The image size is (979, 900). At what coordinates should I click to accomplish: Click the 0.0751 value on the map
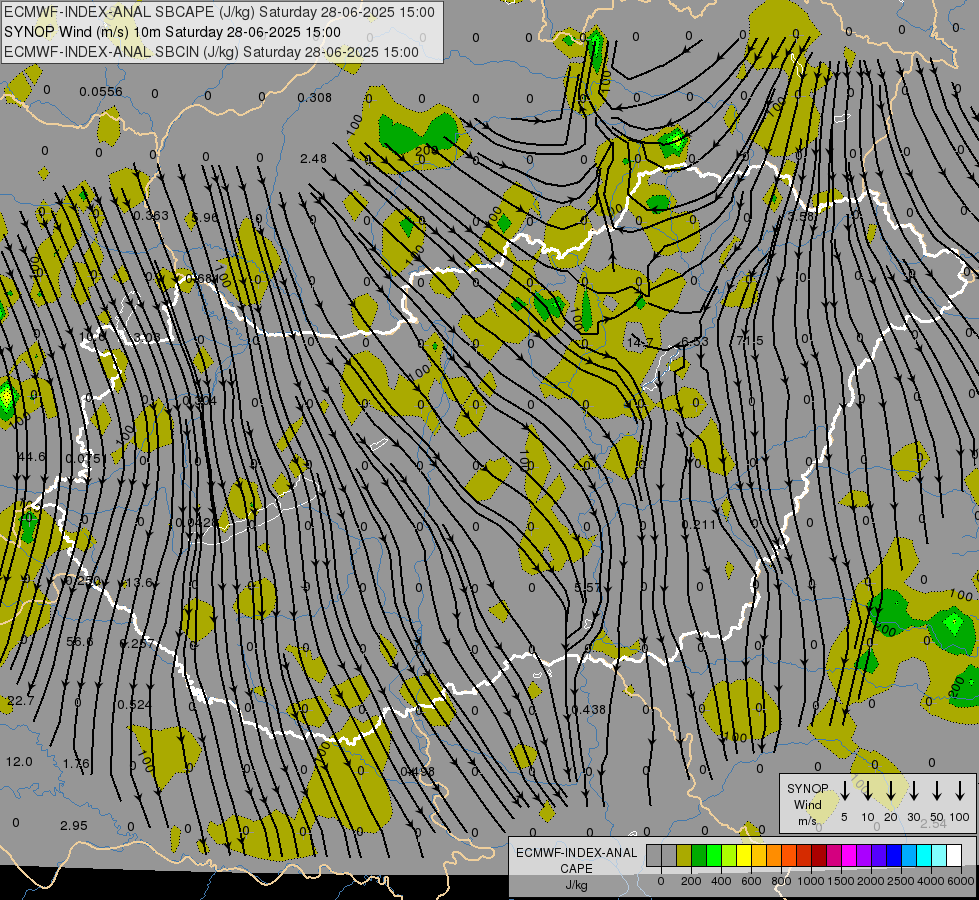(x=86, y=458)
